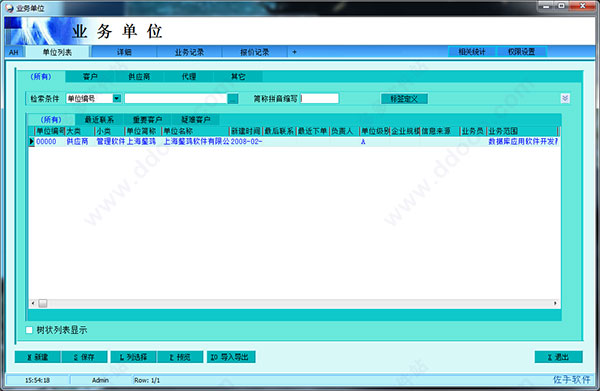Click the expand chevrons icon beside 标签定义
600x391 pixels.
coord(565,98)
